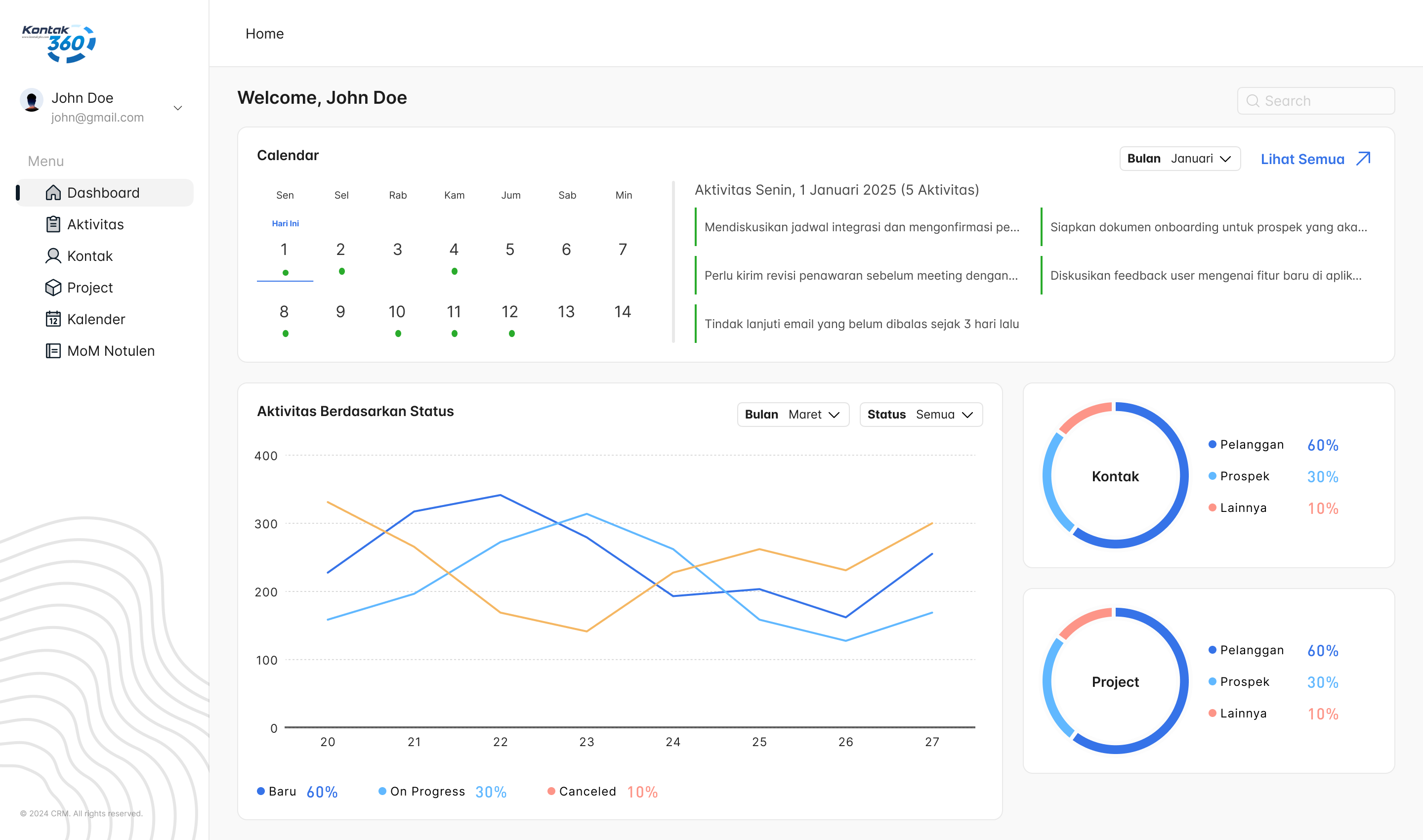Go to MoM Notulen menu item

click(x=111, y=351)
